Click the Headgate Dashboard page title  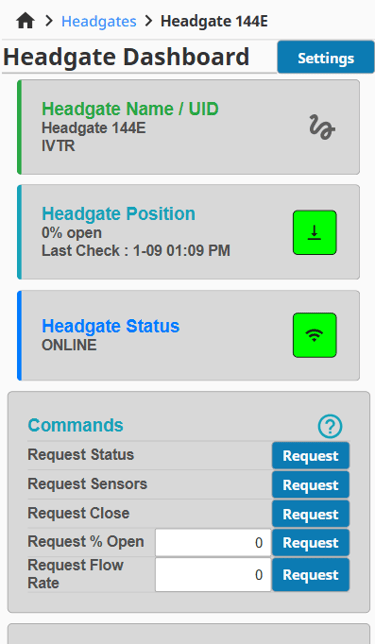126,57
